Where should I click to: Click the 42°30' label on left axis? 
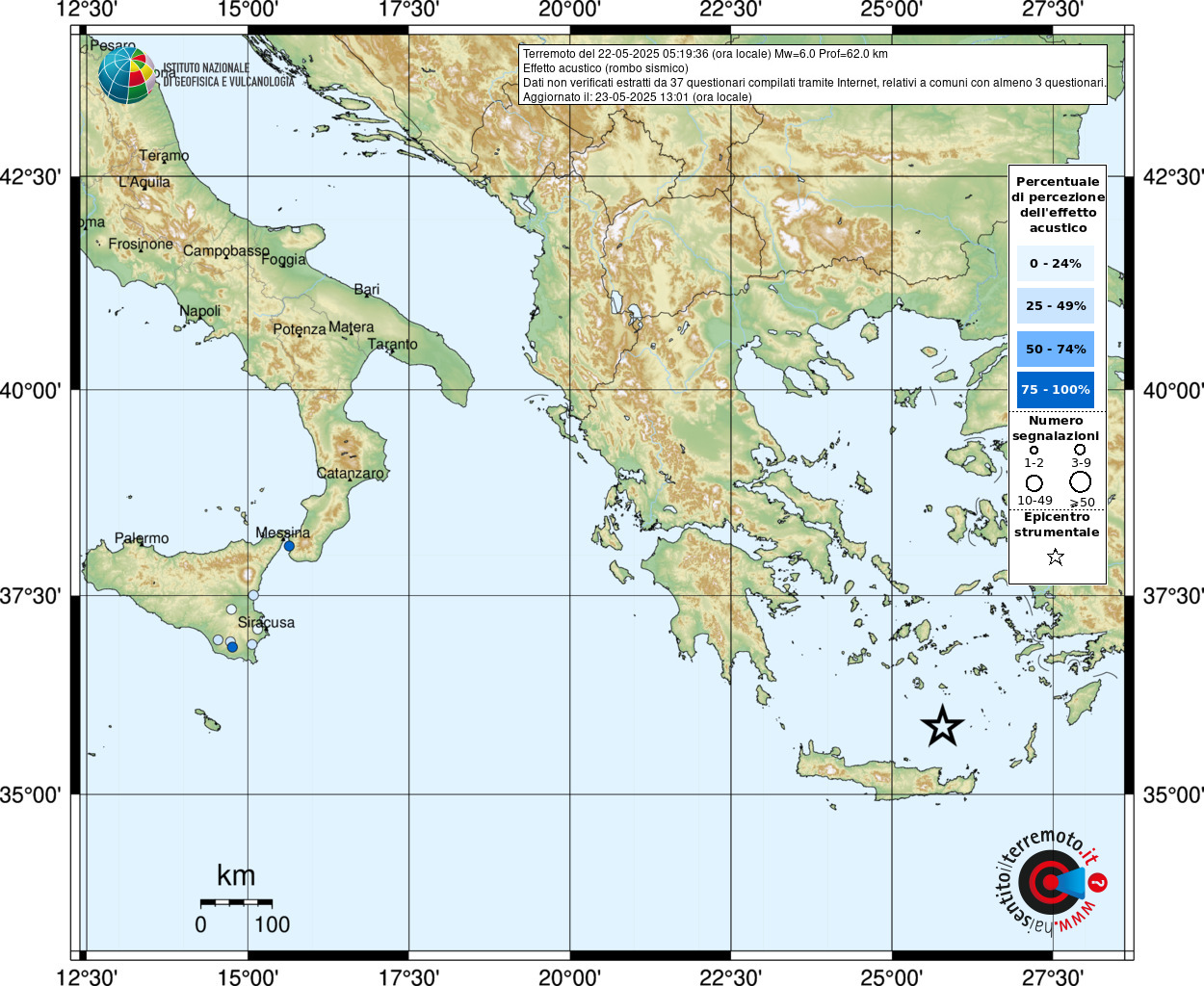(31, 177)
